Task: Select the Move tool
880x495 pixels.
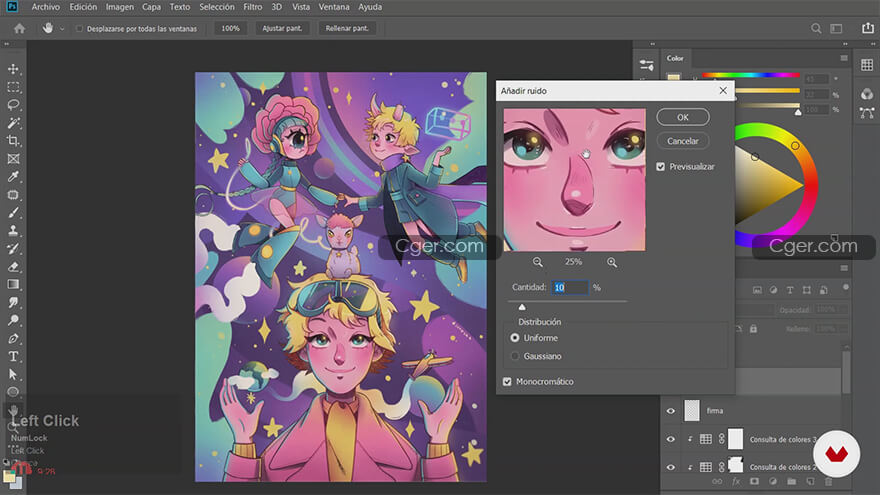Action: click(x=13, y=69)
